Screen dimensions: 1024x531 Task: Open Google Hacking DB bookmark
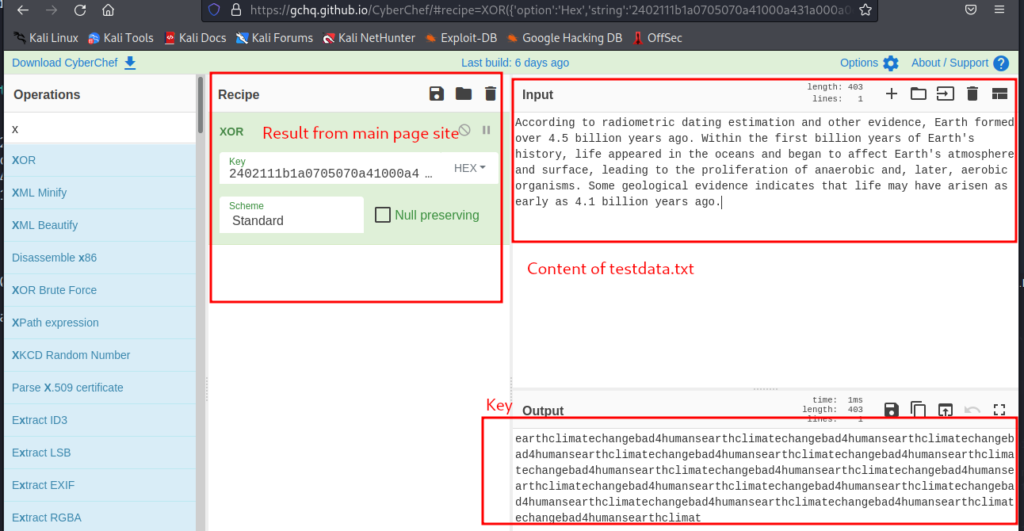point(565,38)
